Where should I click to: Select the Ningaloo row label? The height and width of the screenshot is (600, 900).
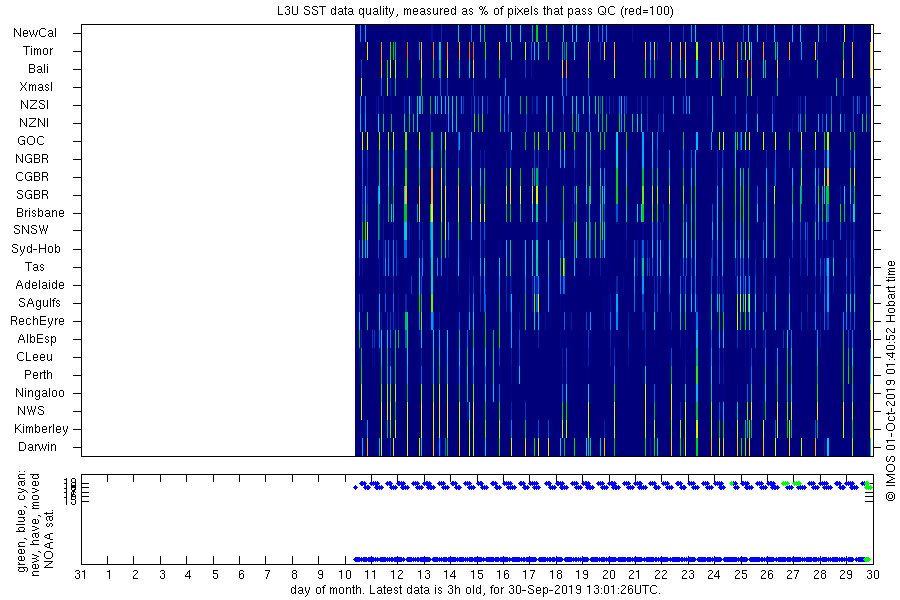click(x=40, y=393)
